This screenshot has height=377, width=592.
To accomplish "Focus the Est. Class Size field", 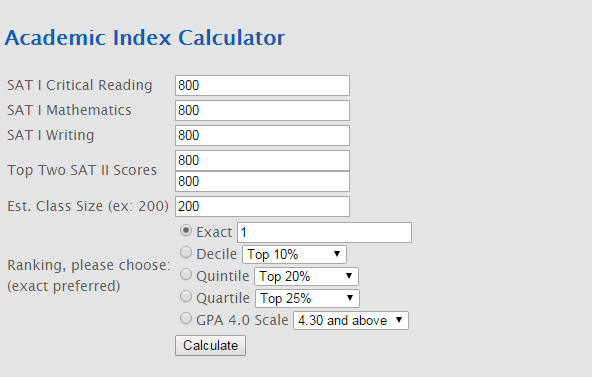I will [262, 206].
